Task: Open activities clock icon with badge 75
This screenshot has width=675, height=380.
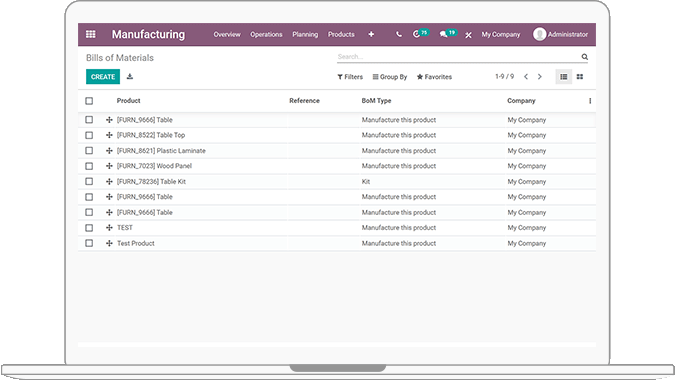Action: tap(421, 34)
